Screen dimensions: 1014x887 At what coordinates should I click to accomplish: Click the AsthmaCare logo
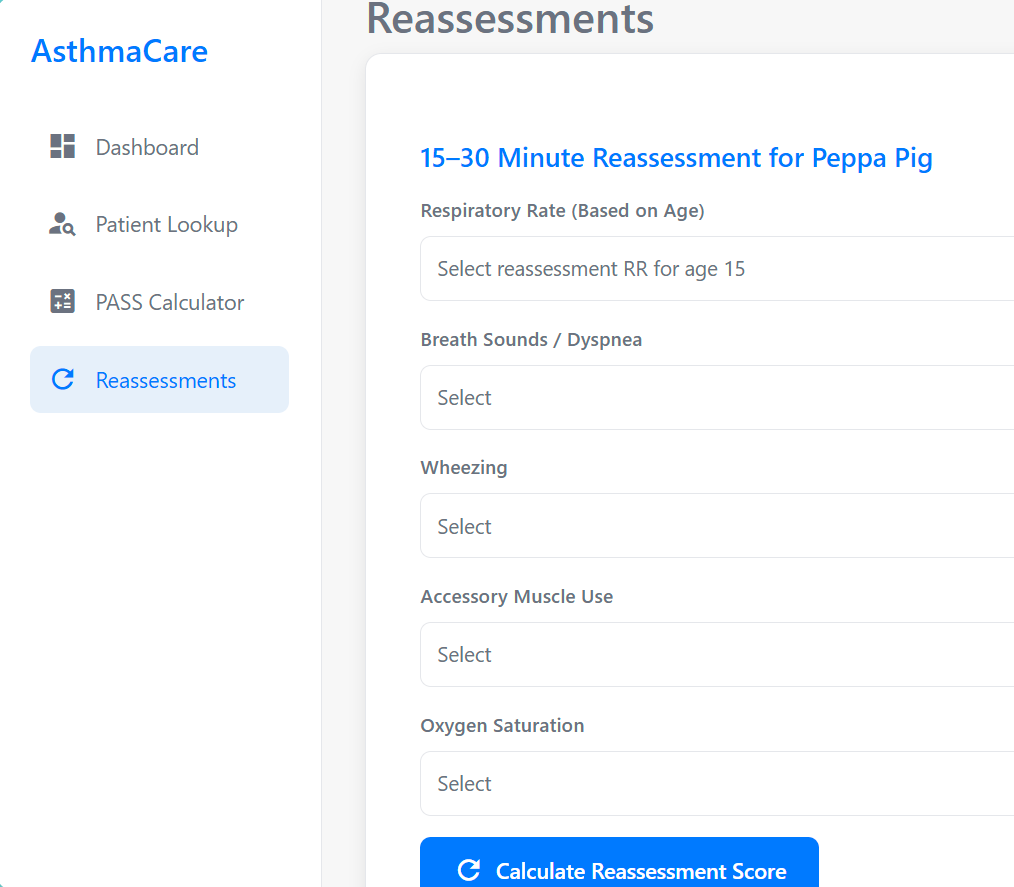click(x=119, y=51)
